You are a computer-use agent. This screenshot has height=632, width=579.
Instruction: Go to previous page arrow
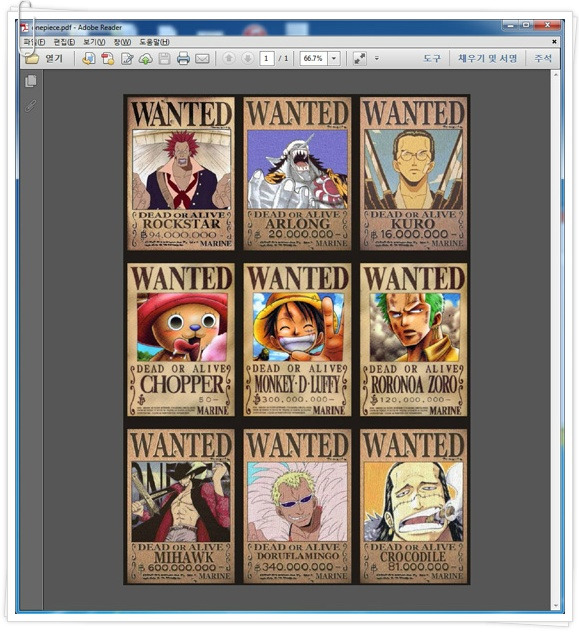[x=229, y=58]
